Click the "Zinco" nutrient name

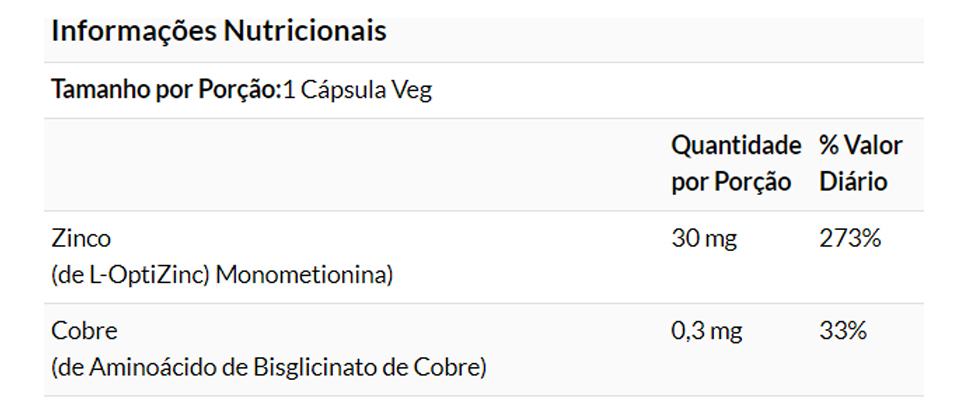[x=80, y=239]
